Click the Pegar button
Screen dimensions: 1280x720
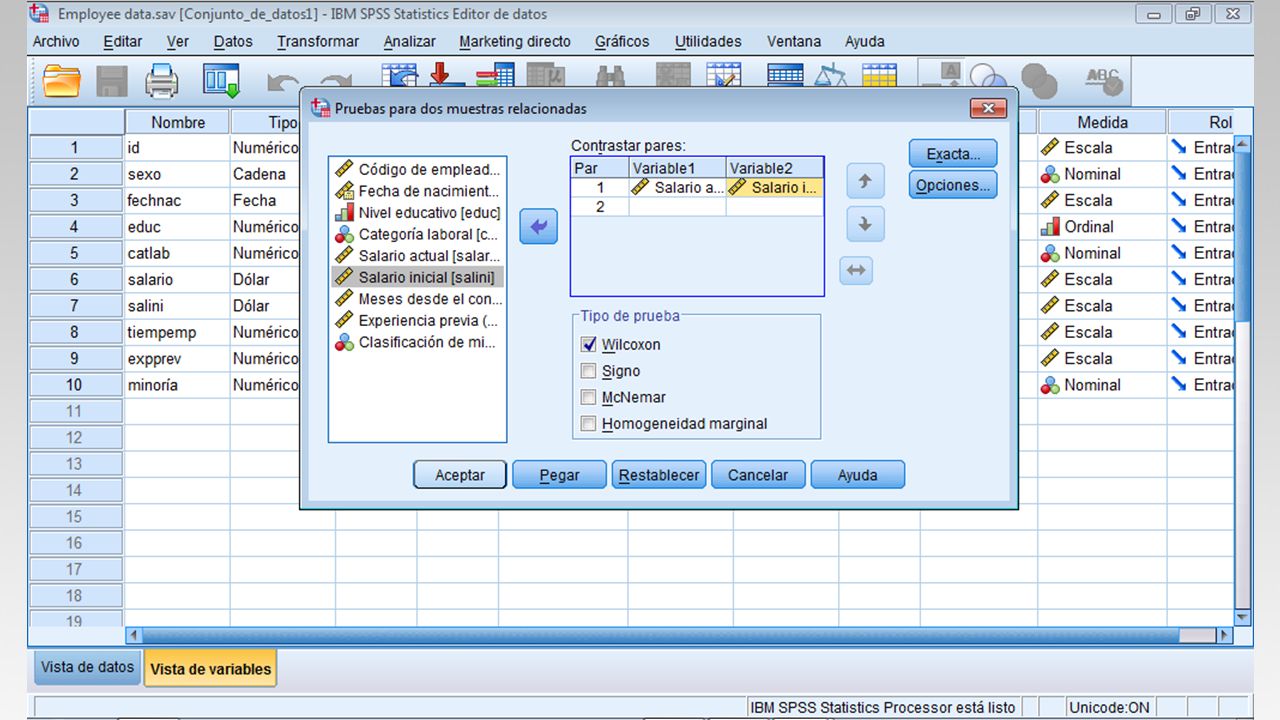pyautogui.click(x=559, y=475)
